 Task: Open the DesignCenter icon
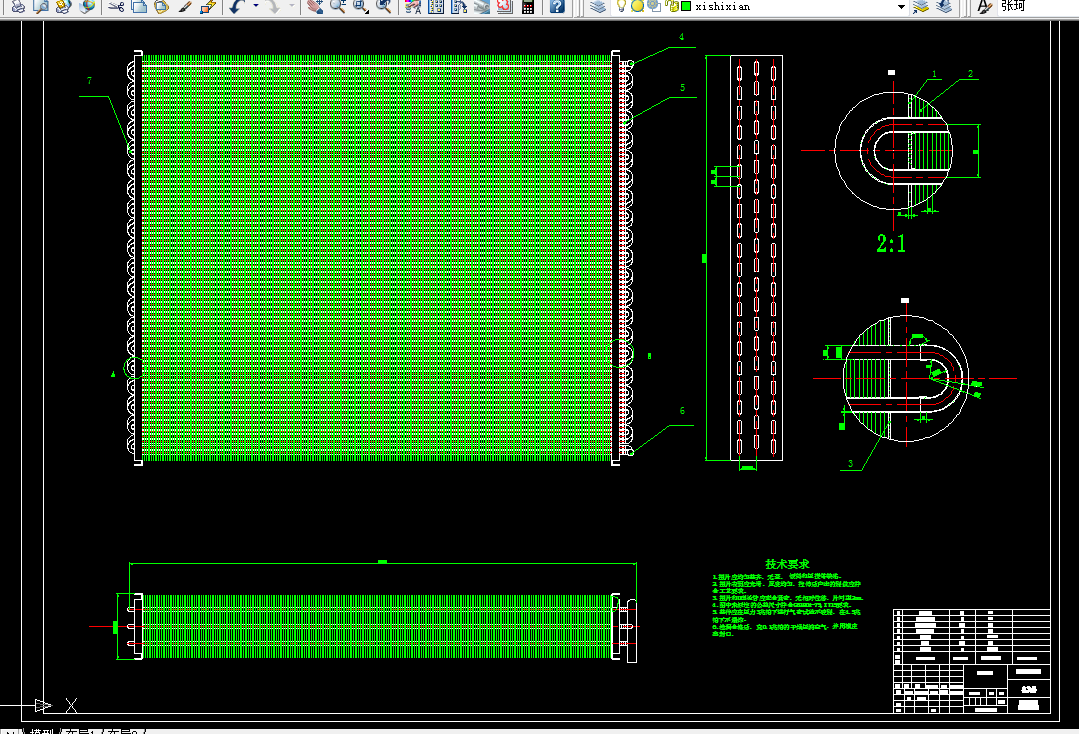(x=436, y=6)
